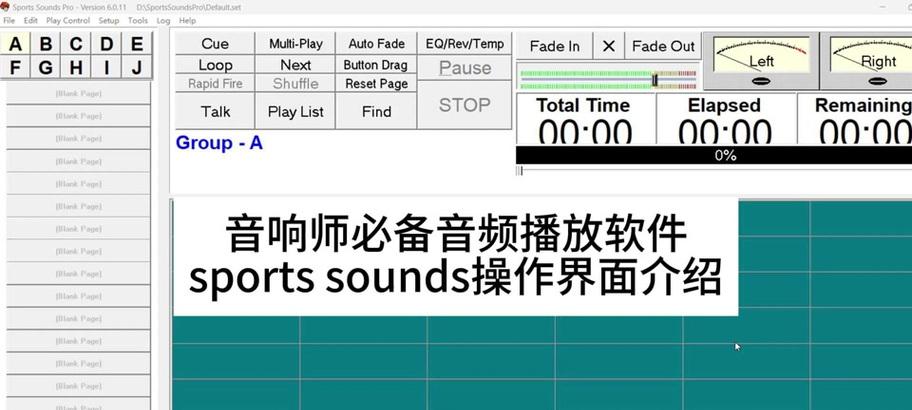This screenshot has height=410, width=912.
Task: Click the X crossfade button
Action: pos(608,46)
